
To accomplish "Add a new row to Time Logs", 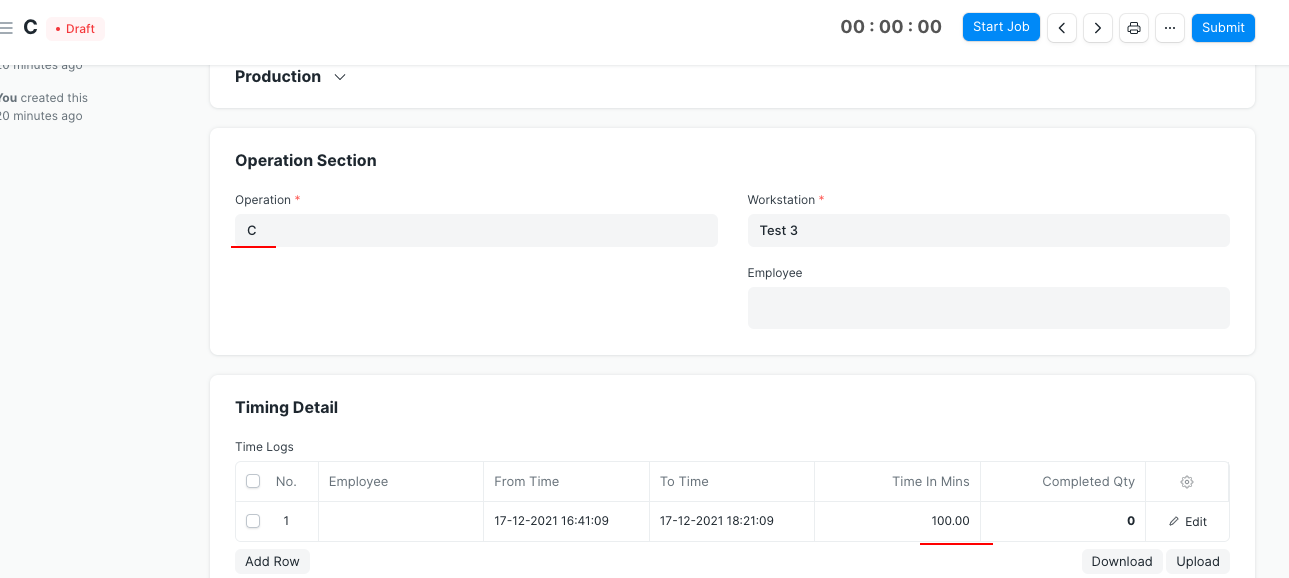I will click(x=272, y=561).
